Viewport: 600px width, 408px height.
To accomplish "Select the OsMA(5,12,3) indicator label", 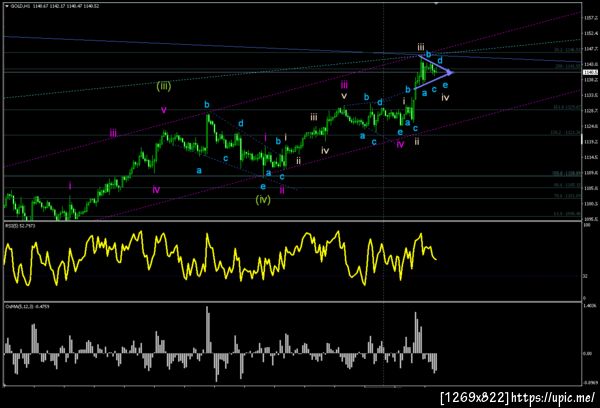I will 21,307.
